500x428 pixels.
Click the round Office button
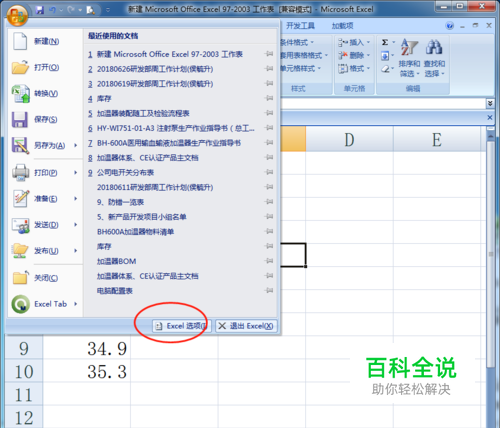(x=17, y=15)
